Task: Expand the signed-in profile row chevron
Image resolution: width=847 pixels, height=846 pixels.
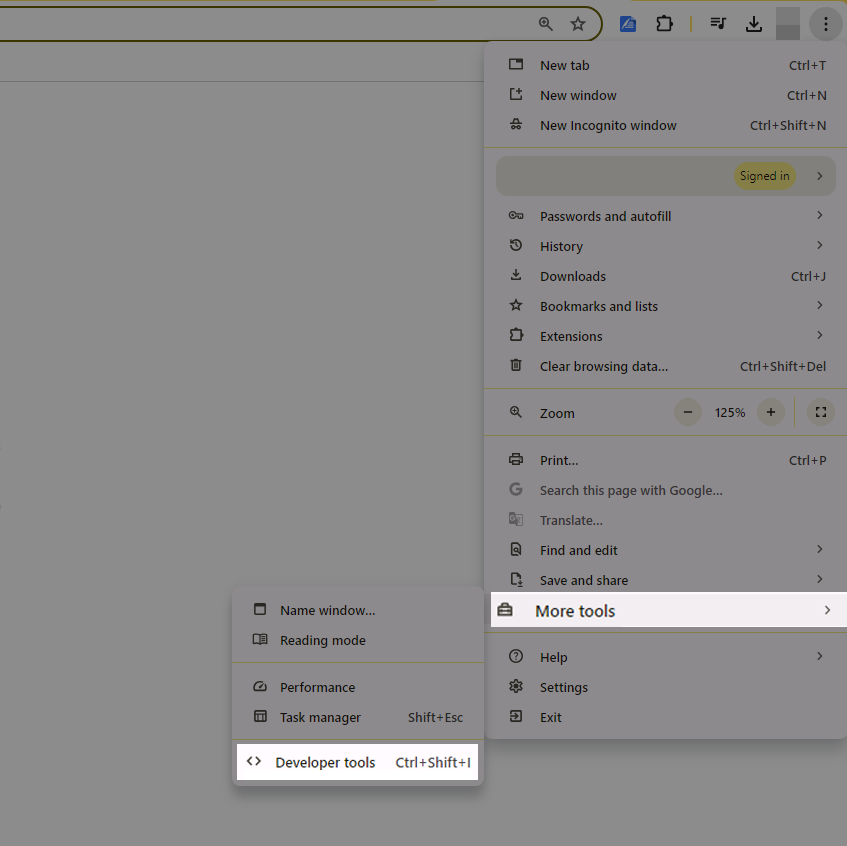Action: [x=819, y=176]
